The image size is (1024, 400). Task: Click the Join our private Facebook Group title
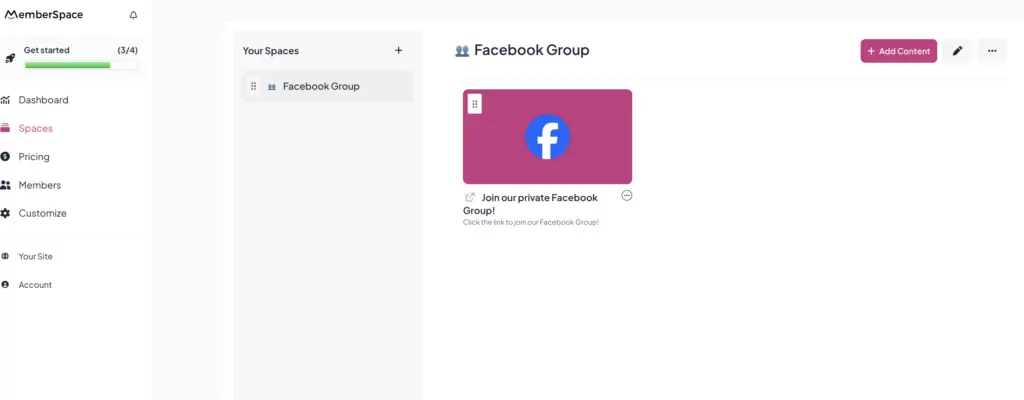(x=530, y=204)
